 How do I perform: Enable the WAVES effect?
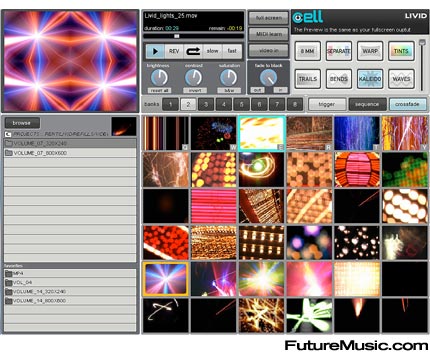(401, 79)
